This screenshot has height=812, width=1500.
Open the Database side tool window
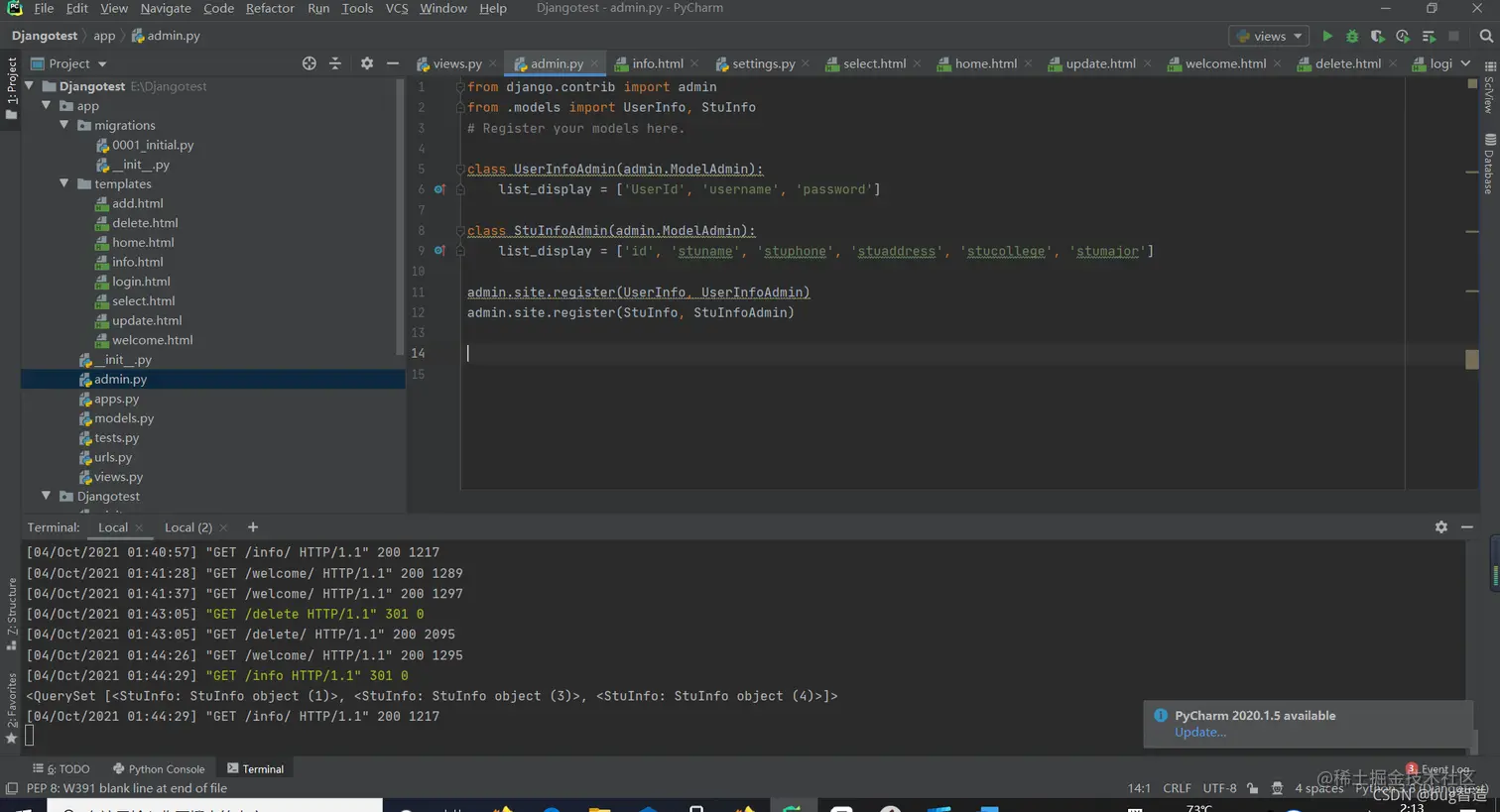coord(1490,164)
